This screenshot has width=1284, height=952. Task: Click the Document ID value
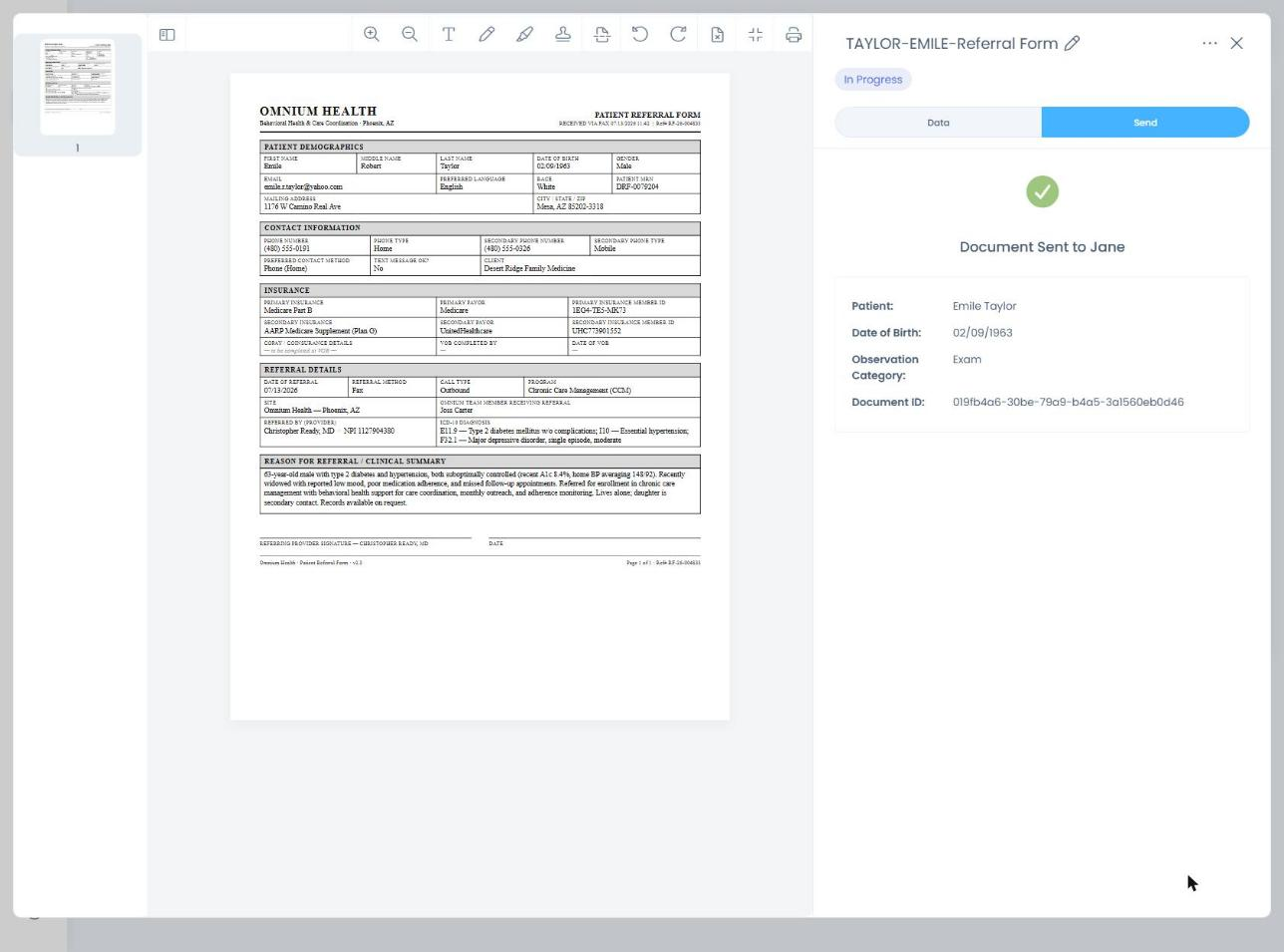point(1068,402)
